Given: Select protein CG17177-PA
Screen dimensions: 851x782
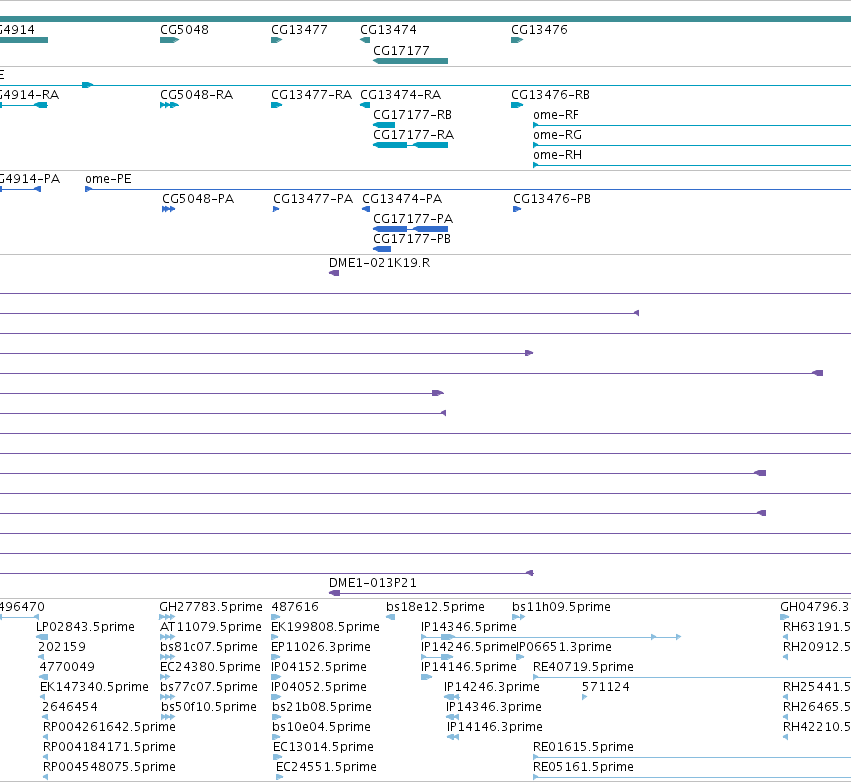Looking at the screenshot, I should click(413, 219).
